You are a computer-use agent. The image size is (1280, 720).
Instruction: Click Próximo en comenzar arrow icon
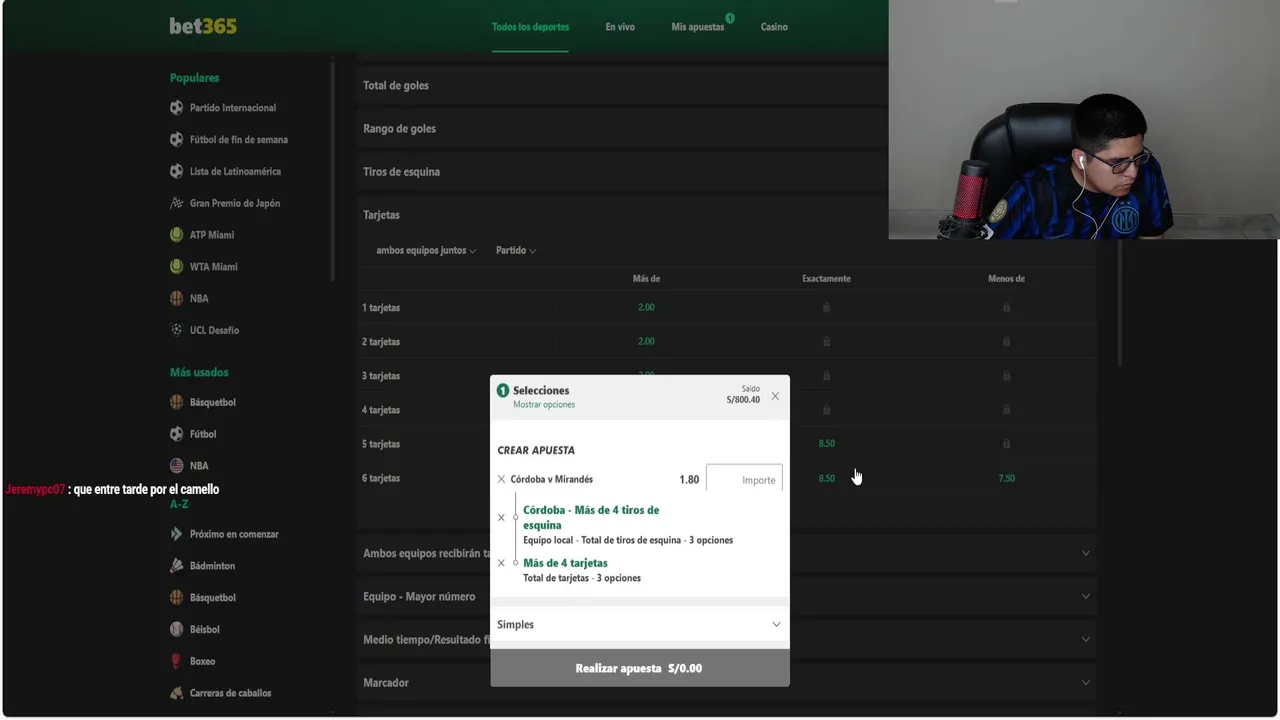coord(177,534)
